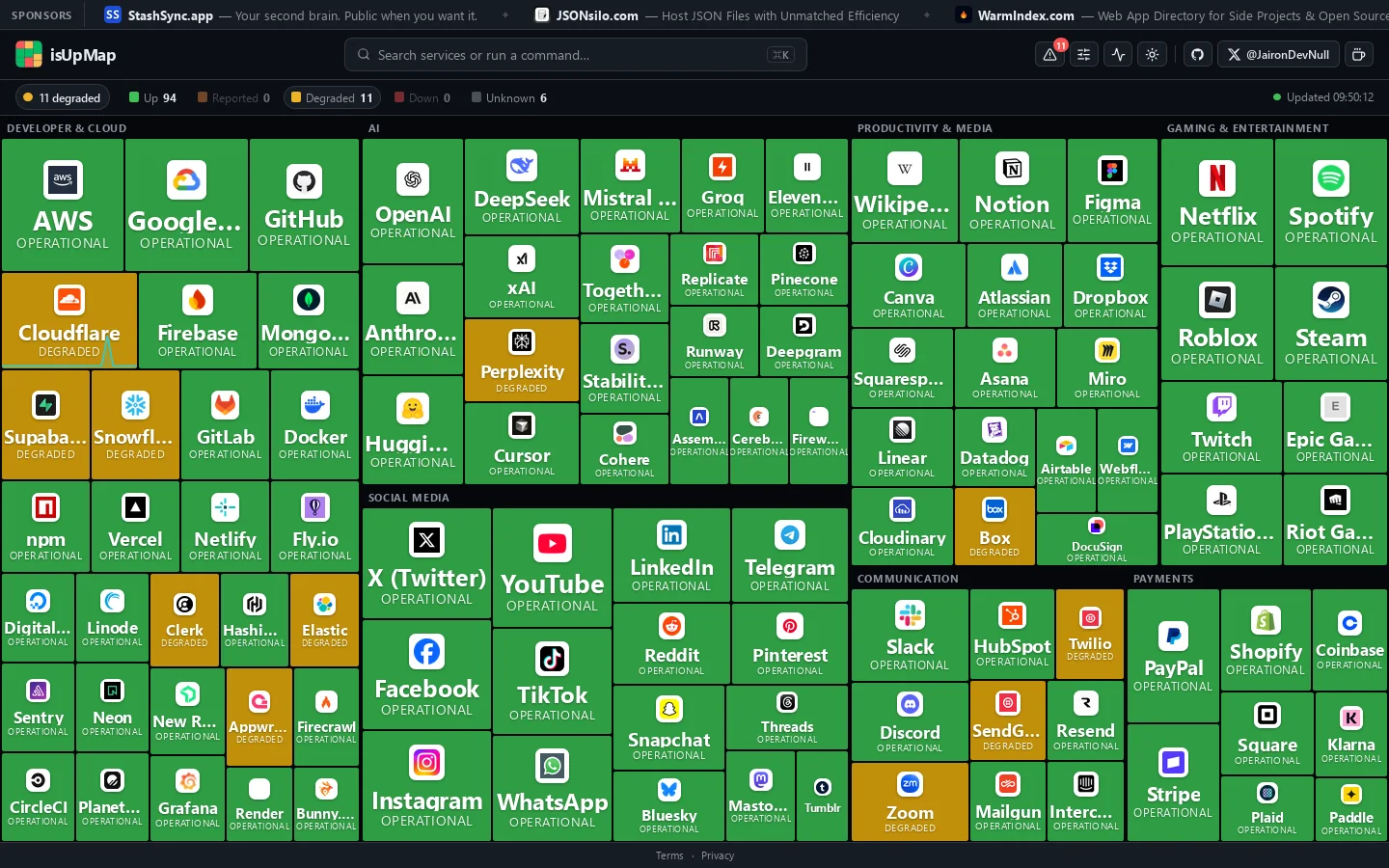Image resolution: width=1389 pixels, height=868 pixels.
Task: Toggle the Unknown 6 status filter
Action: pos(509,97)
